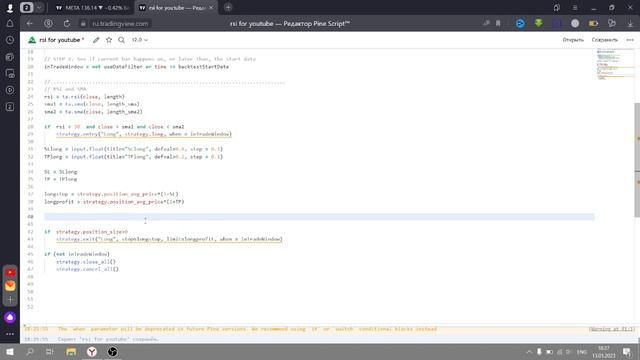The width and height of the screenshot is (640, 360).
Task: Open Windows Task View
Action: 50,351
